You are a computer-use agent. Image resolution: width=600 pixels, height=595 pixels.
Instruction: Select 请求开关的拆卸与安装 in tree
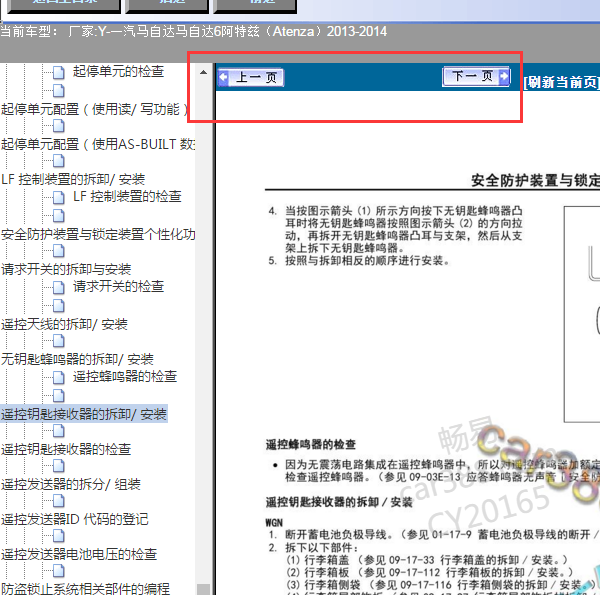(x=66, y=269)
